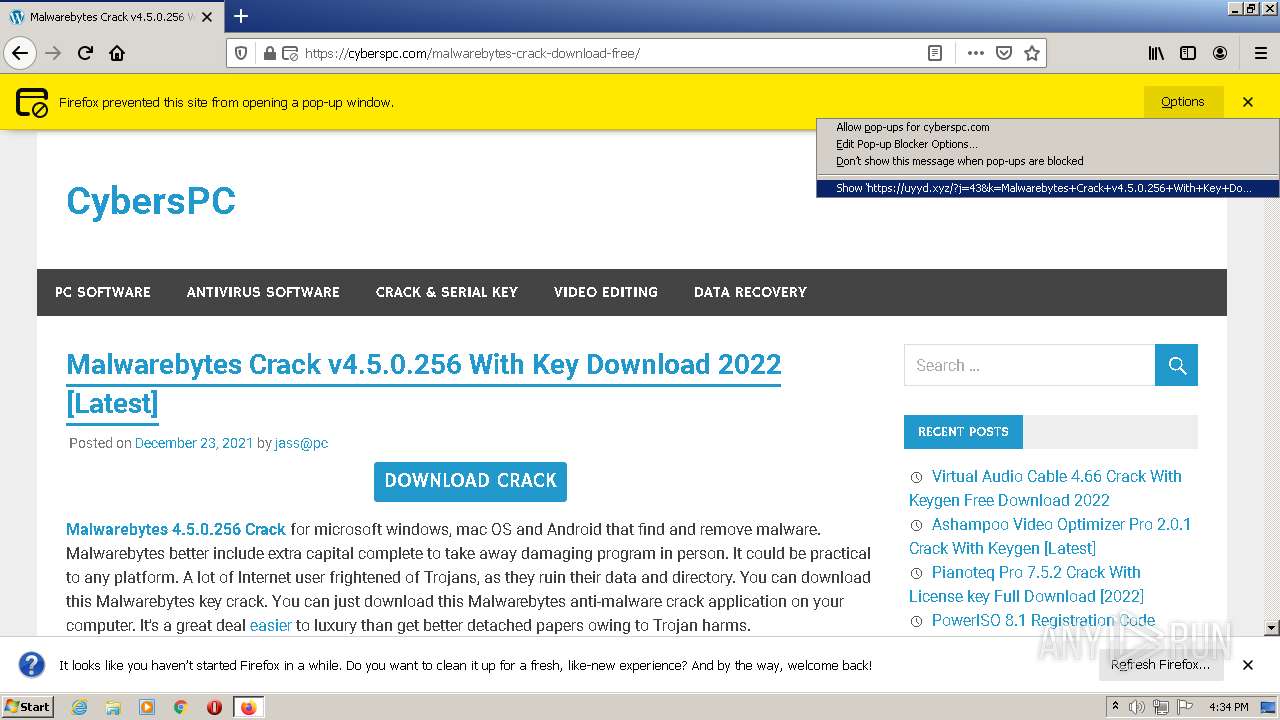The image size is (1280, 720).
Task: Click the 'easier' inline link
Action: 271,625
